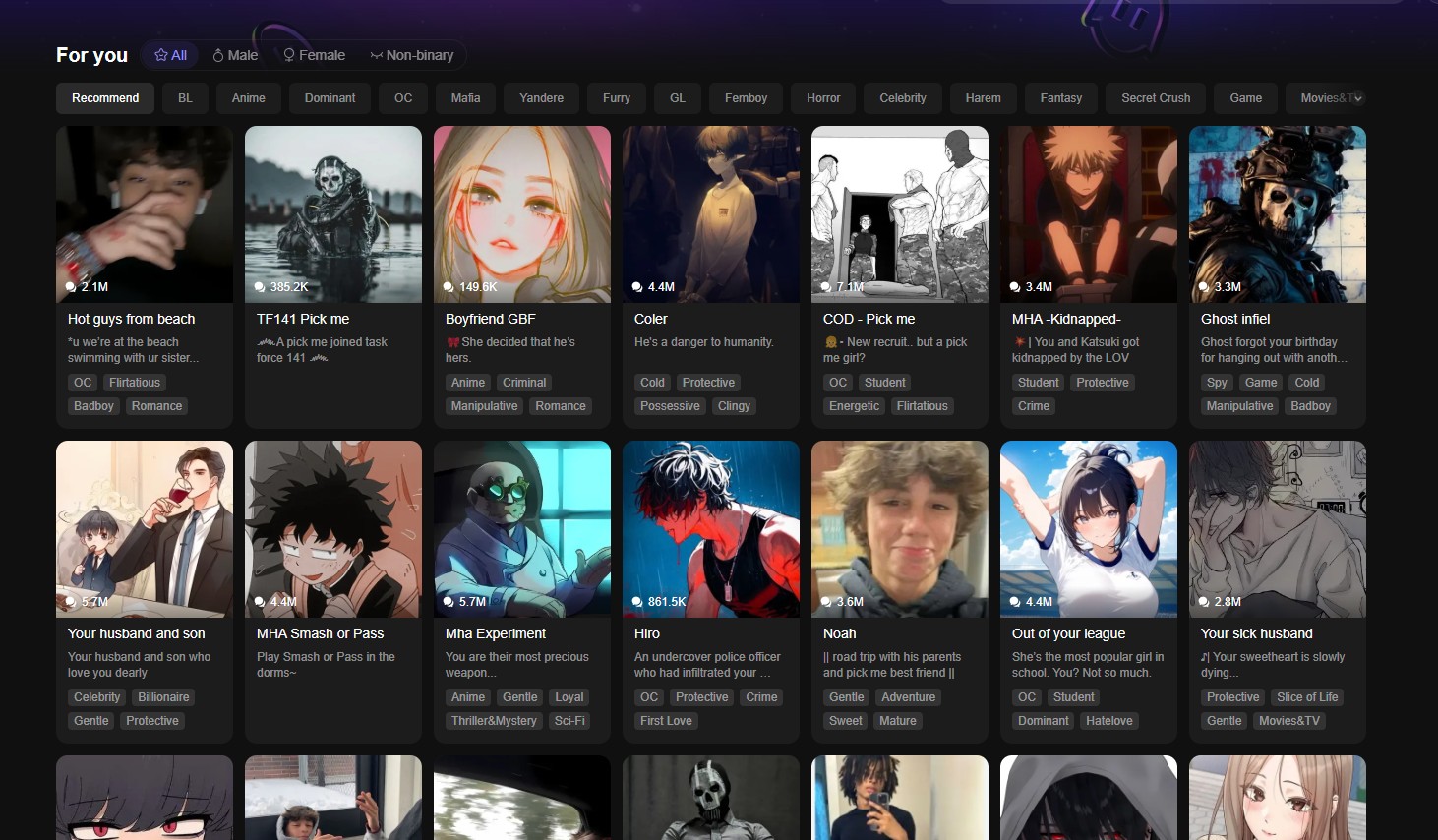Open the Hot guys from beach title
Viewport: 1438px width, 840px height.
pos(131,319)
